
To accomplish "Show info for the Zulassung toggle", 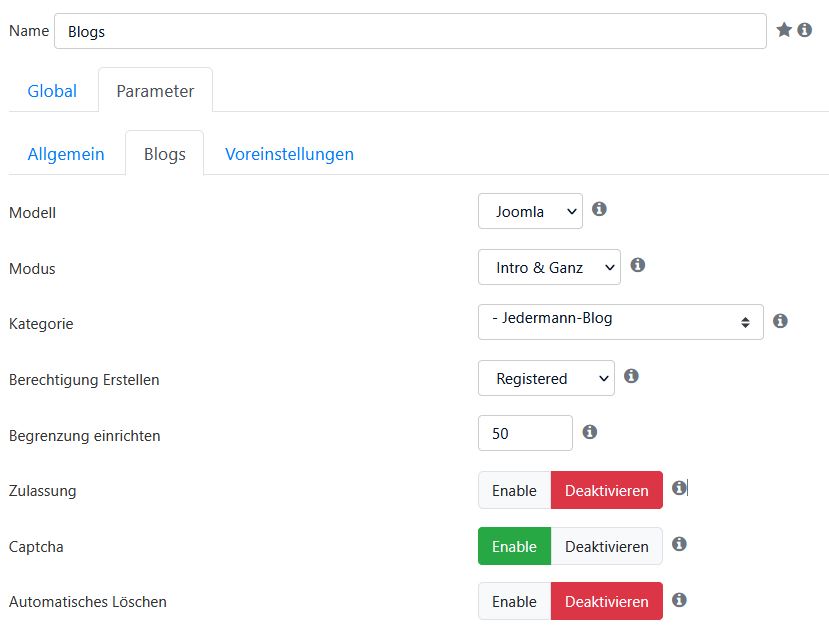I will point(679,487).
